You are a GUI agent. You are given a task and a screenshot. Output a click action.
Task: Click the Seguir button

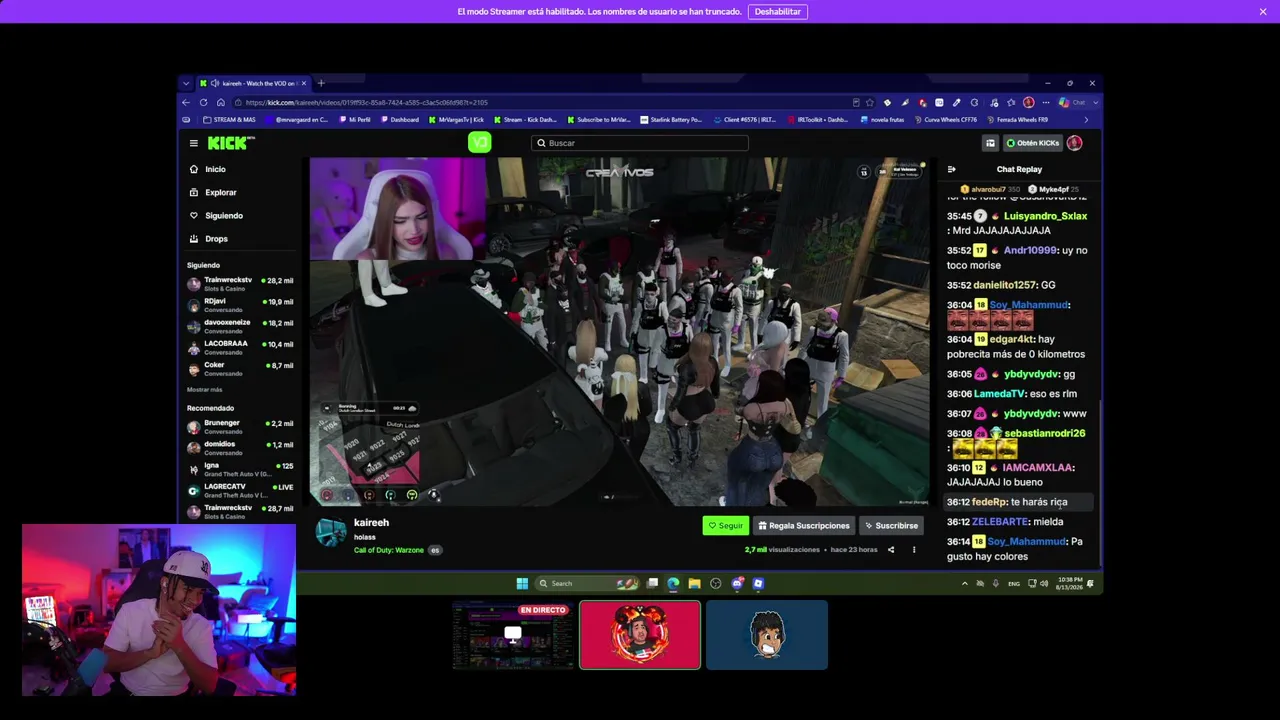[725, 525]
